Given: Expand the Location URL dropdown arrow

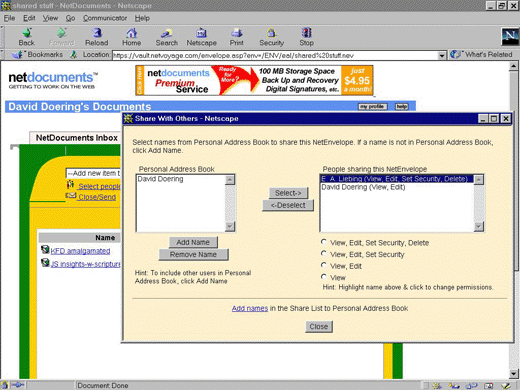Looking at the screenshot, I should [442, 55].
